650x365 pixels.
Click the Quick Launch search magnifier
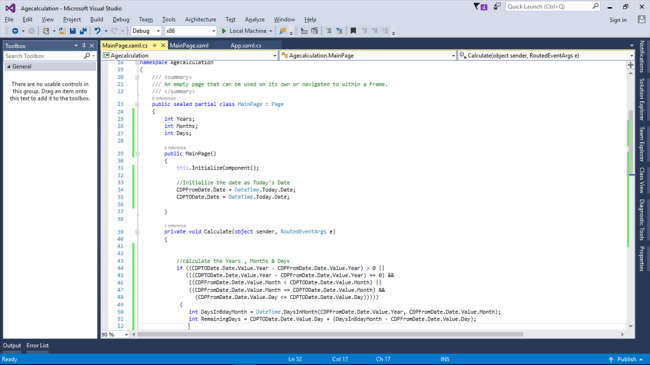coord(595,6)
